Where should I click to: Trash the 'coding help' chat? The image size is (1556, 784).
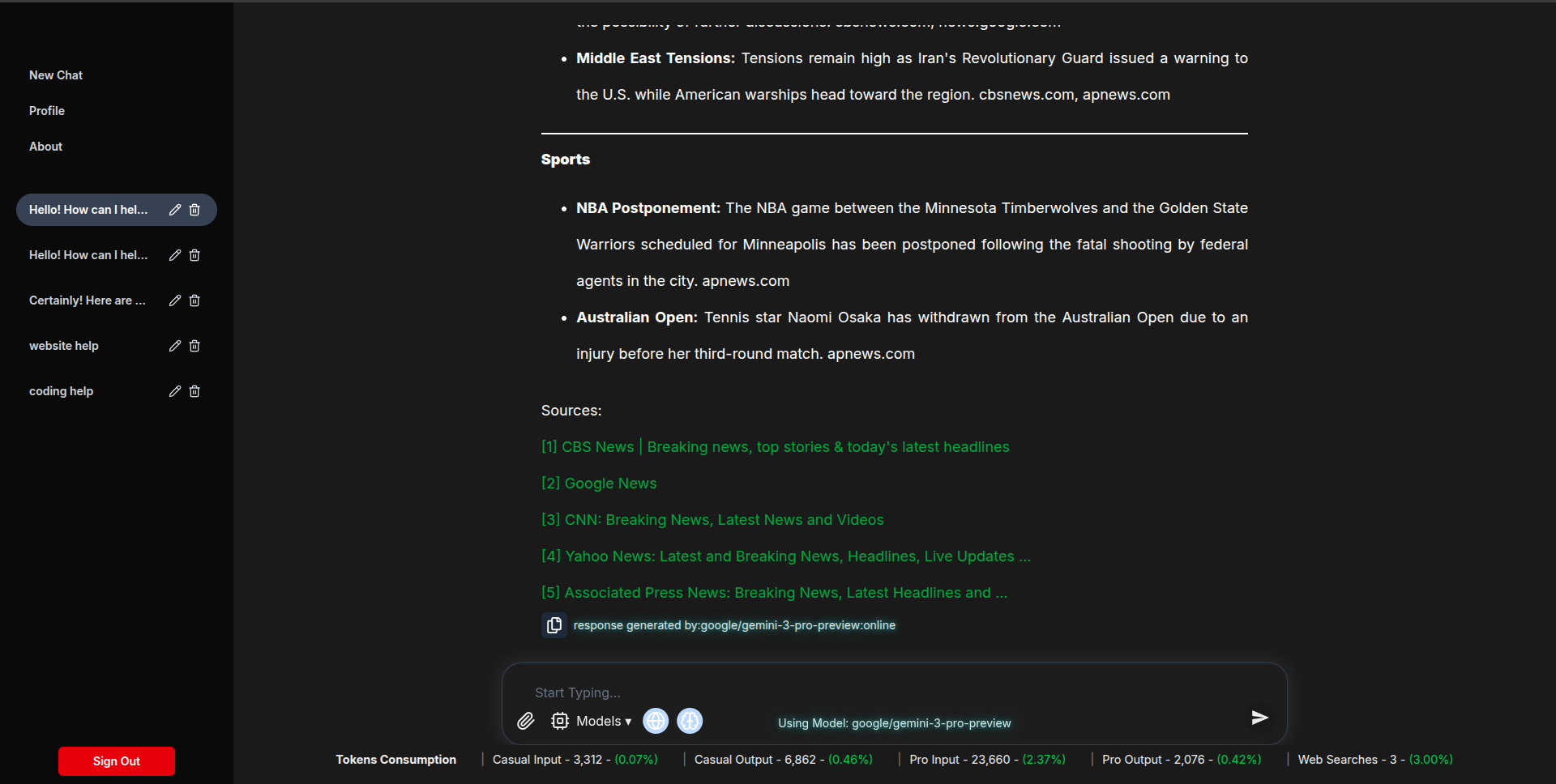tap(194, 391)
